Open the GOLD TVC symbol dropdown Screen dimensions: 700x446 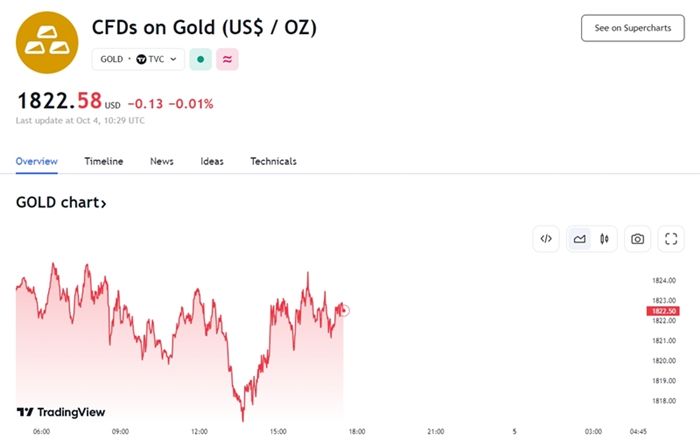pos(138,59)
